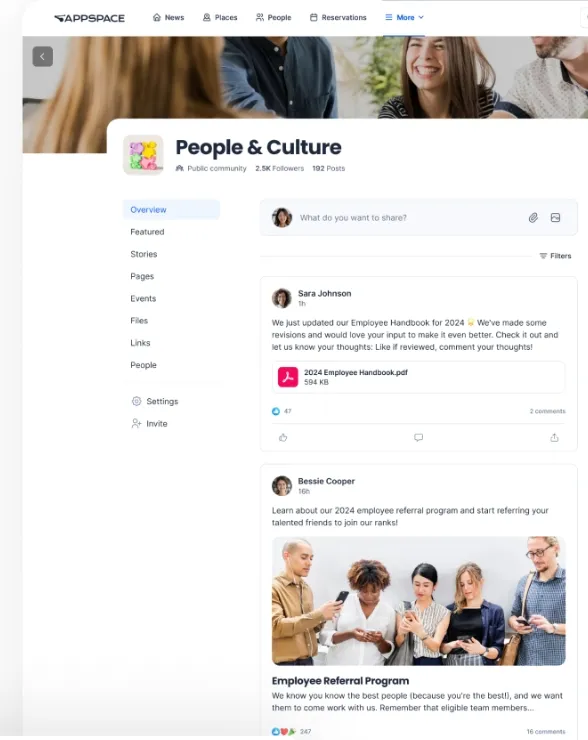Share Sara Johnson's Employee Handbook post
Screen dimensions: 588x740
click(x=554, y=437)
